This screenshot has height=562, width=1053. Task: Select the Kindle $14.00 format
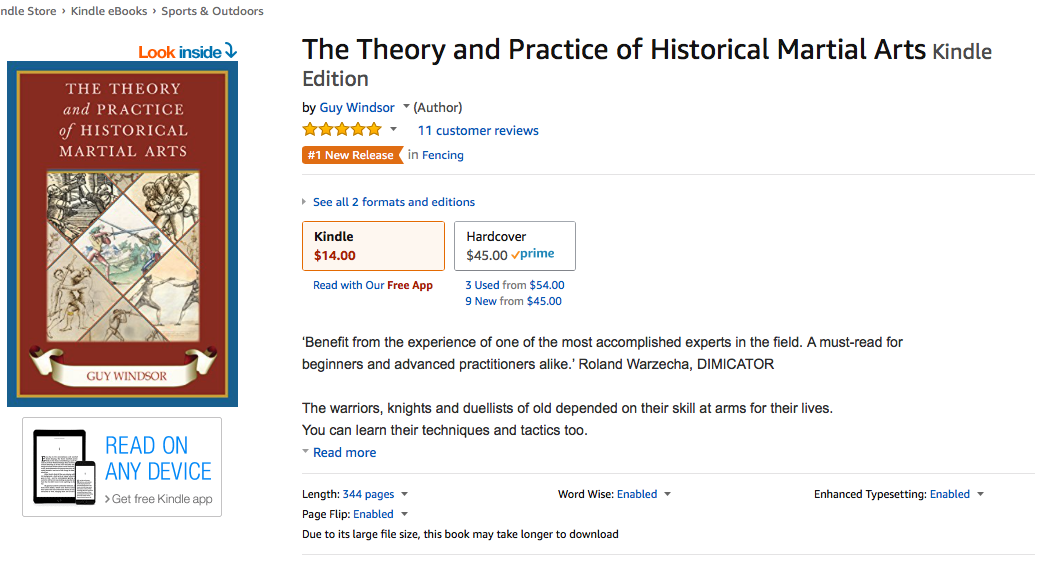pos(373,246)
